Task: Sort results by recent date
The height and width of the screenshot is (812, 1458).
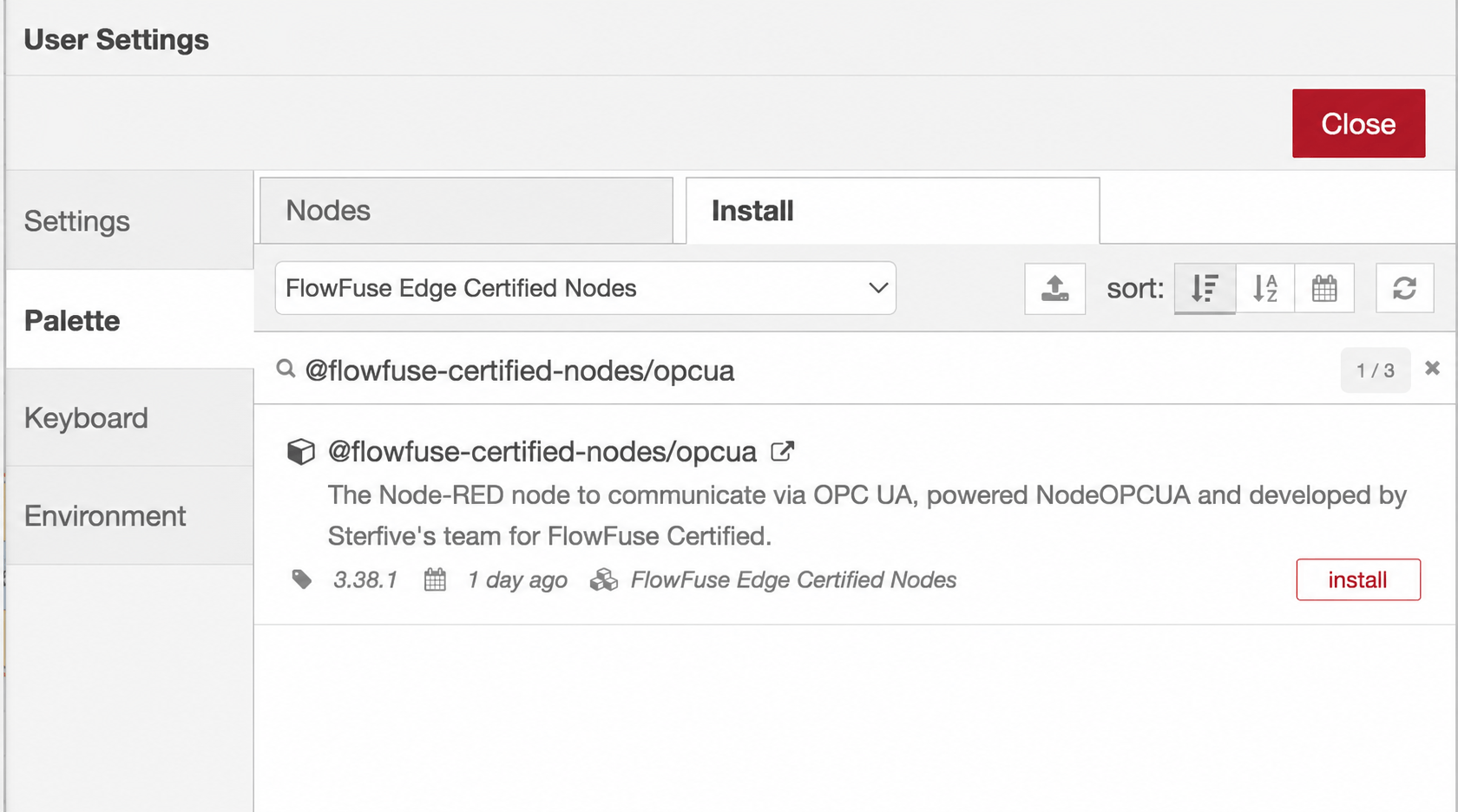Action: (x=1324, y=288)
